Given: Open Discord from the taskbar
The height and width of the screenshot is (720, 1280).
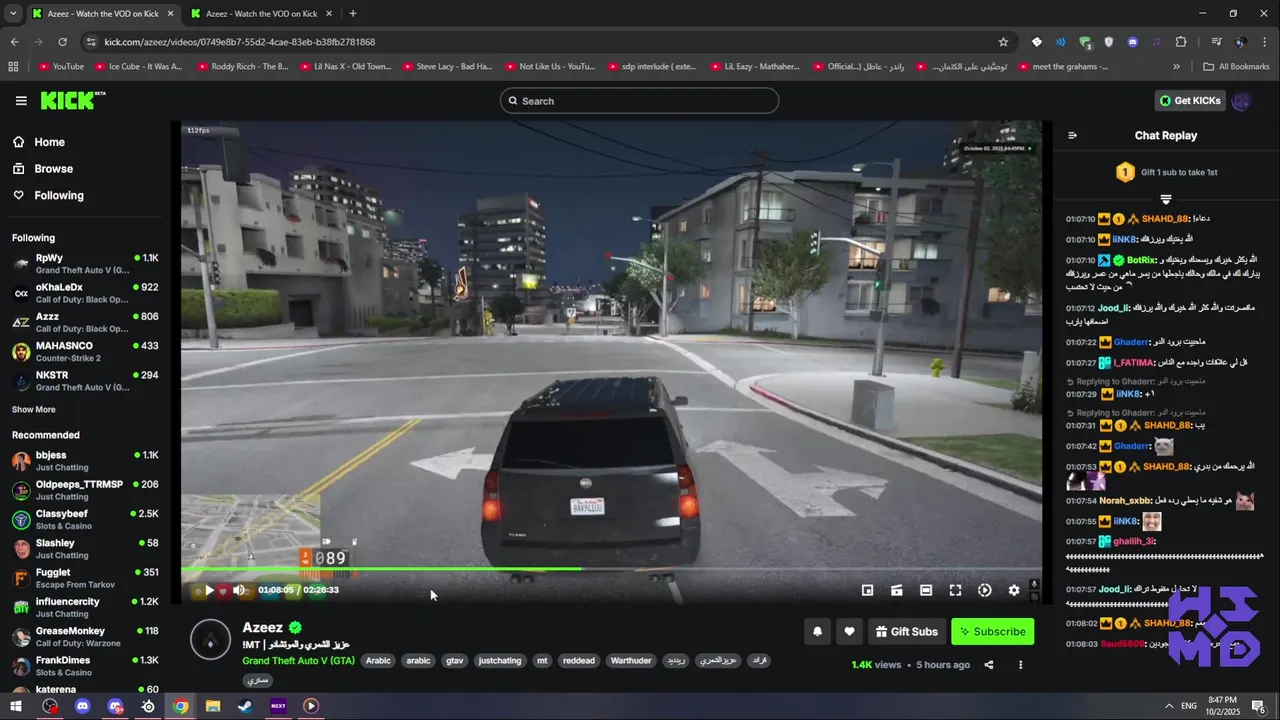Looking at the screenshot, I should (x=82, y=706).
